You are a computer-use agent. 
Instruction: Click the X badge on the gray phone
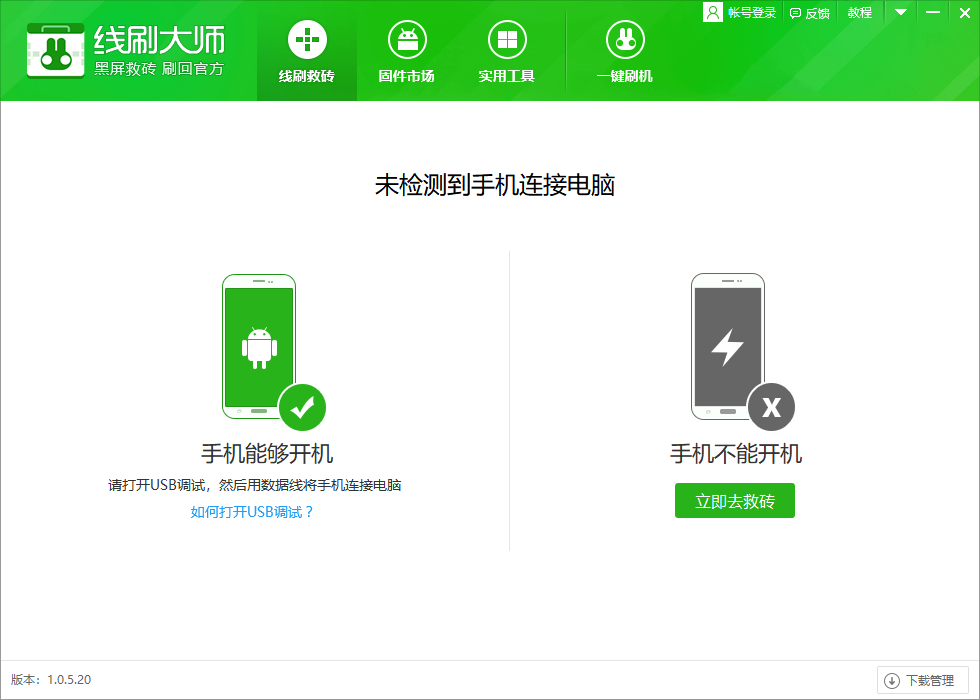(x=771, y=407)
